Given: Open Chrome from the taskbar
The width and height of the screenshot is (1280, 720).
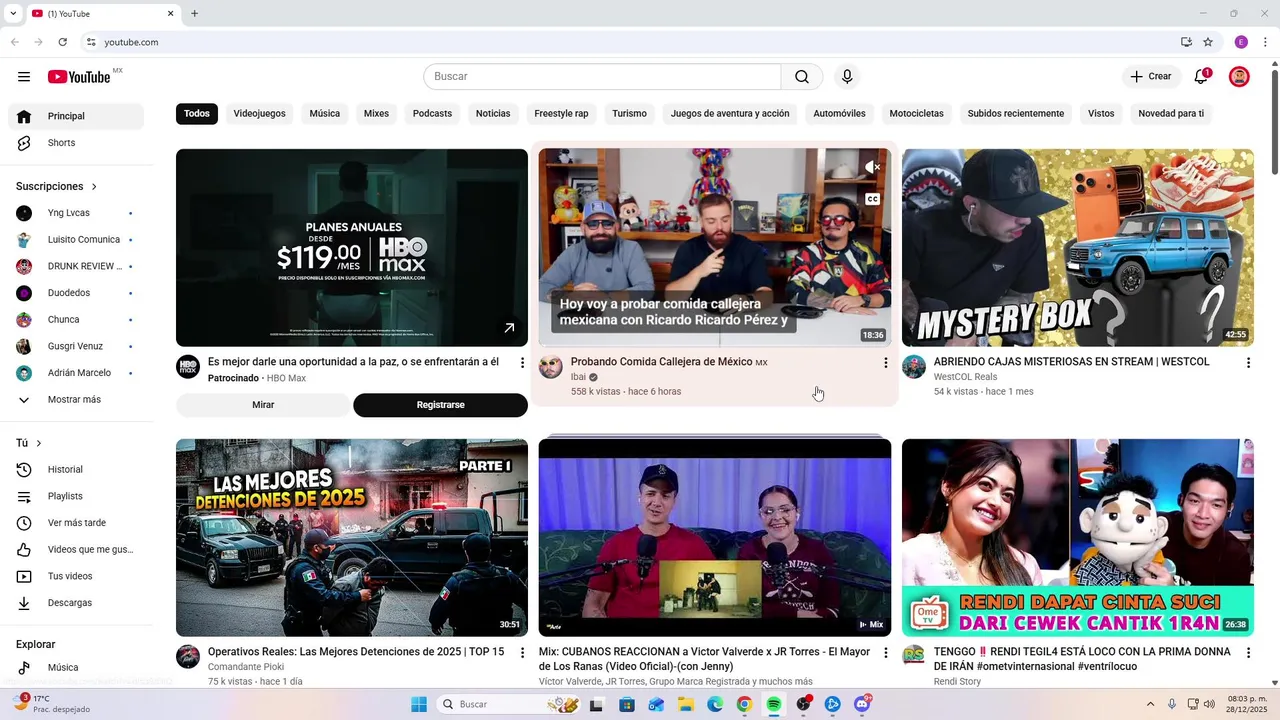Looking at the screenshot, I should (x=744, y=705).
